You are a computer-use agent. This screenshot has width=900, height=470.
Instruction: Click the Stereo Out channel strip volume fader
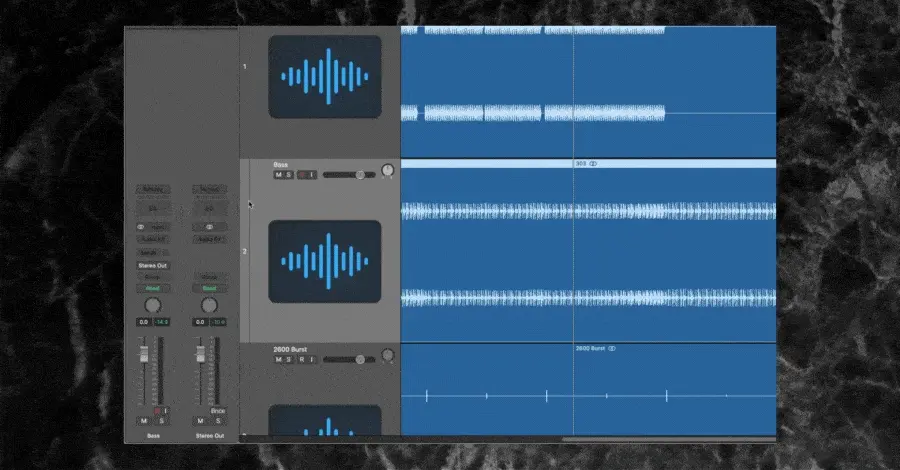tap(200, 354)
